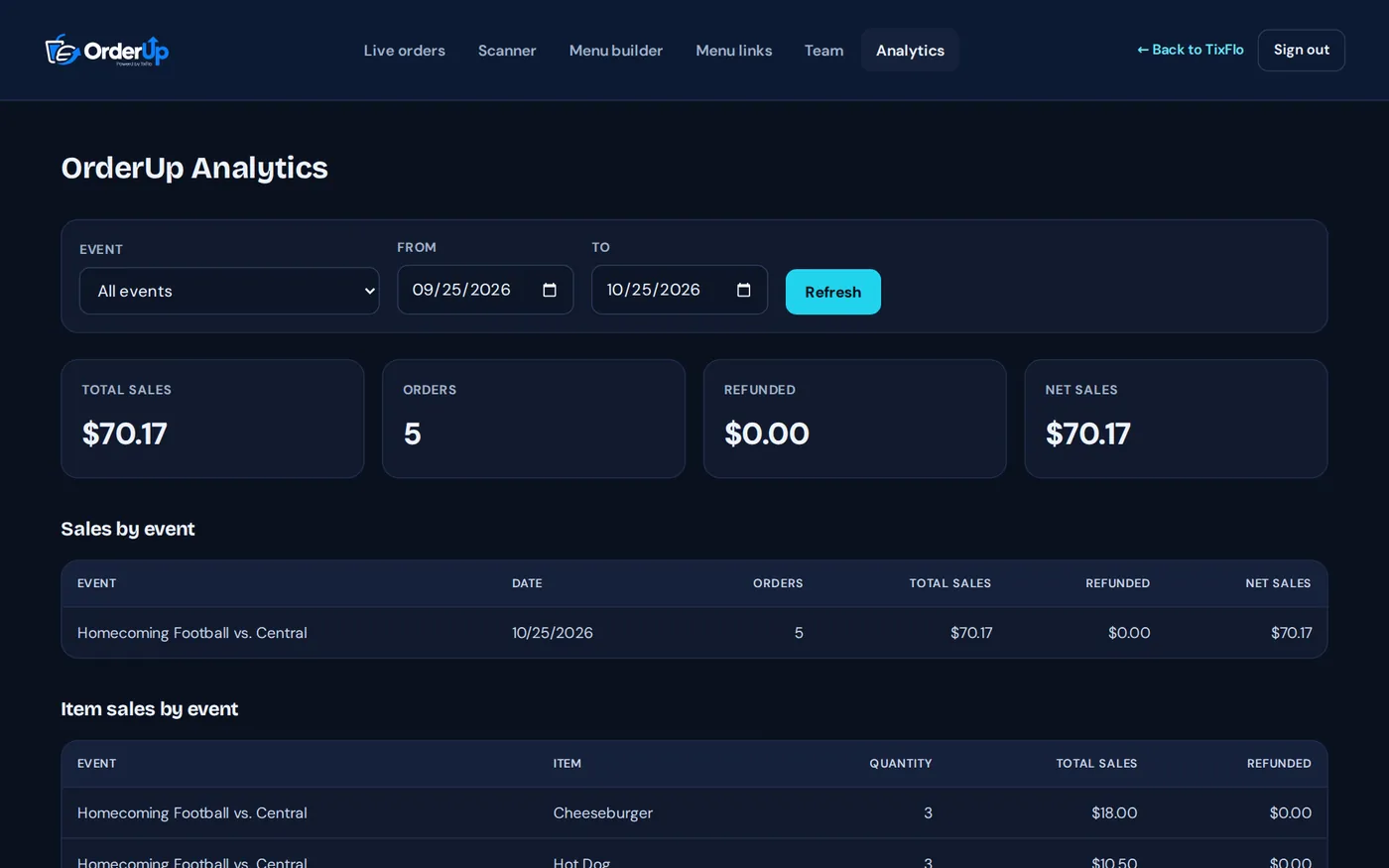This screenshot has width=1389, height=868.
Task: Select the Analytics nav item
Action: click(910, 51)
